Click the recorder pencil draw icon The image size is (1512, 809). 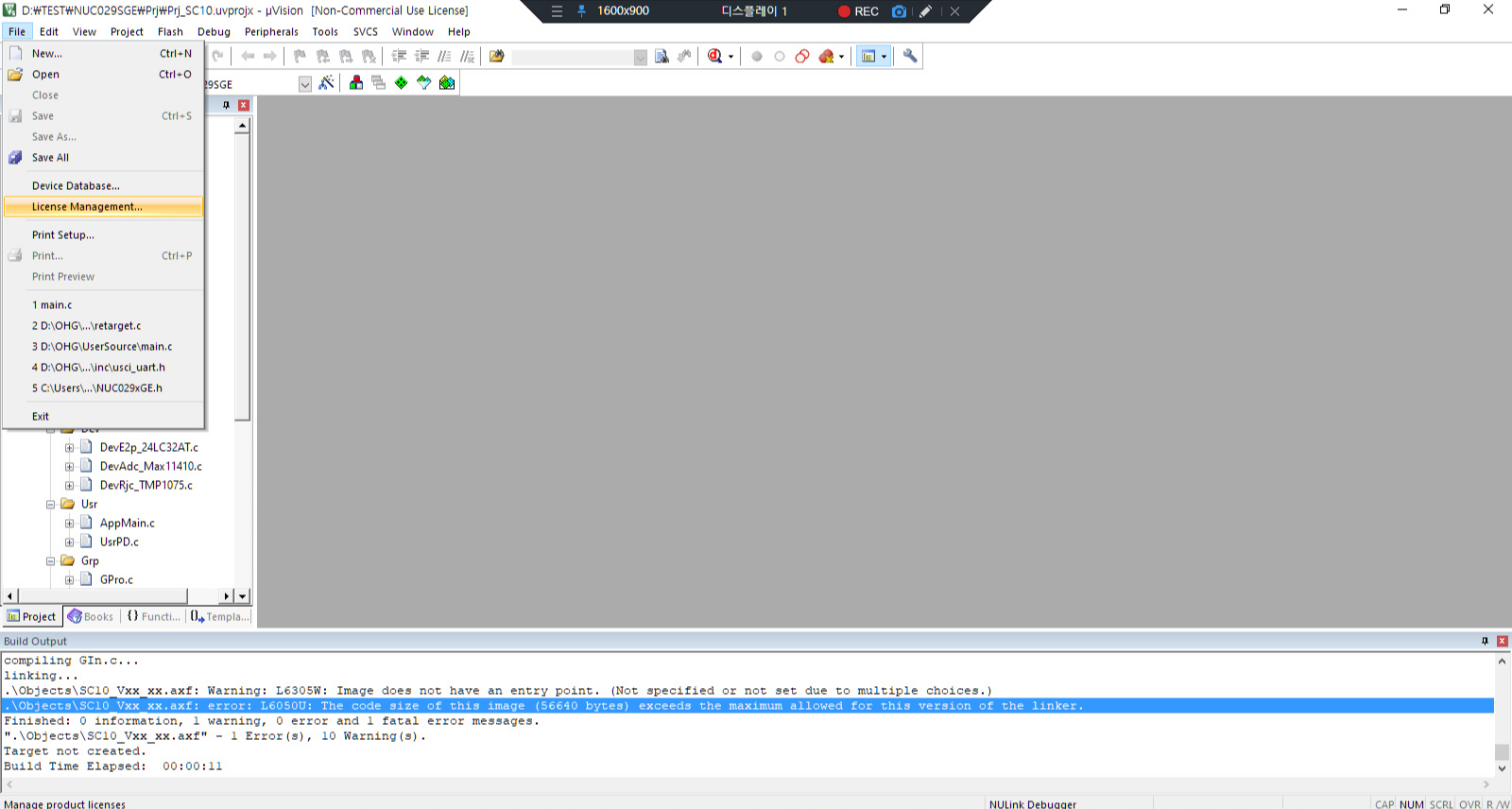tap(926, 11)
